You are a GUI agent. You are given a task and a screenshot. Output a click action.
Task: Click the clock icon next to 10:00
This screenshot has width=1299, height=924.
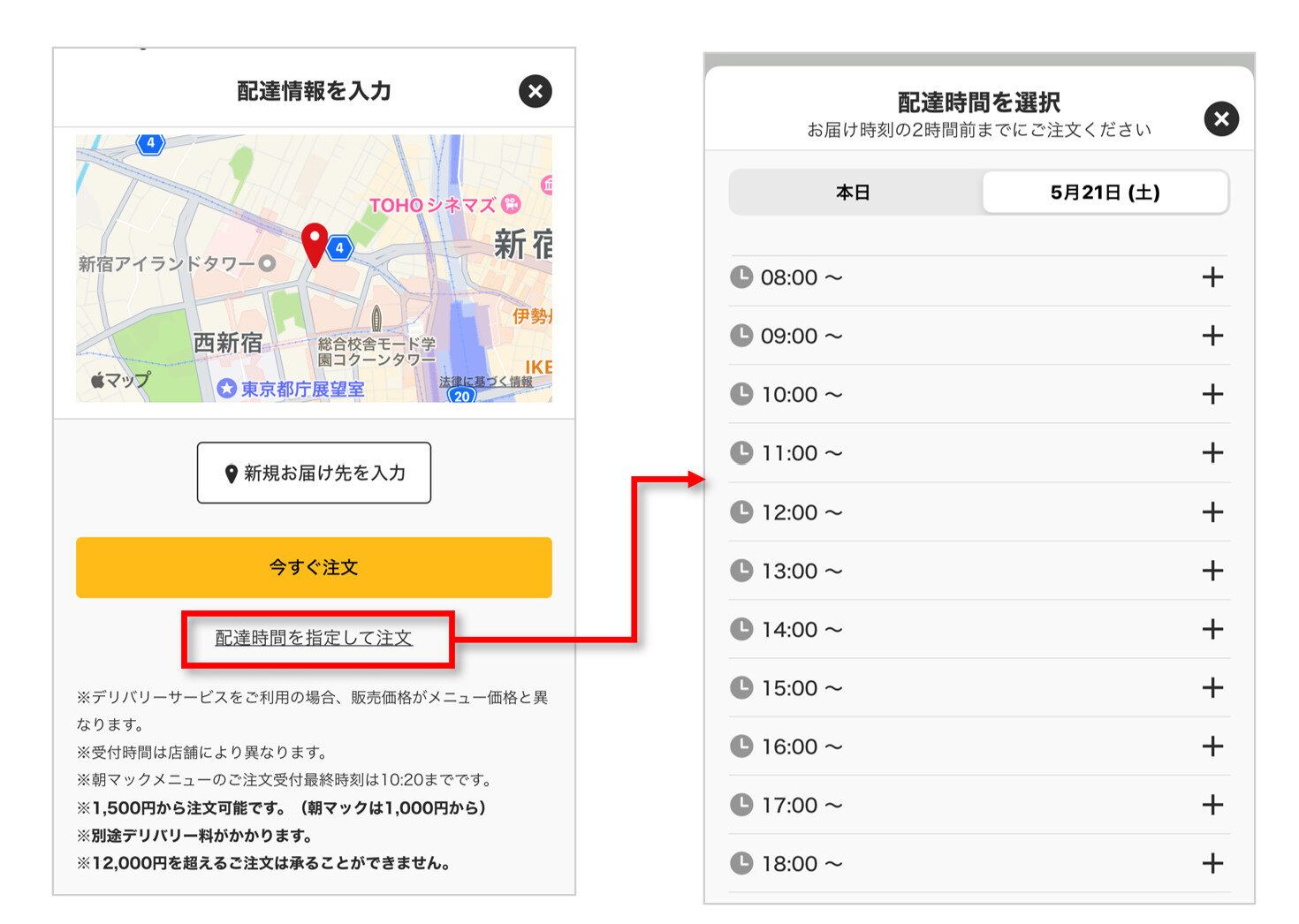tap(741, 394)
